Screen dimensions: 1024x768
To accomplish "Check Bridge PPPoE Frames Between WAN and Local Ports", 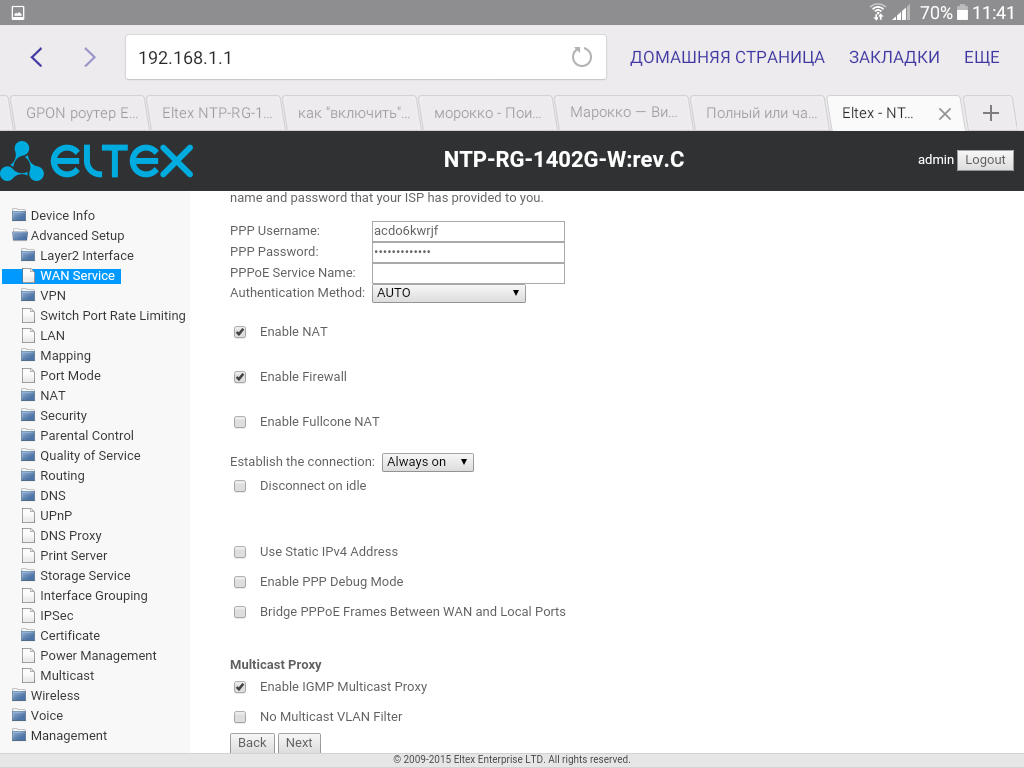I will click(x=240, y=613).
